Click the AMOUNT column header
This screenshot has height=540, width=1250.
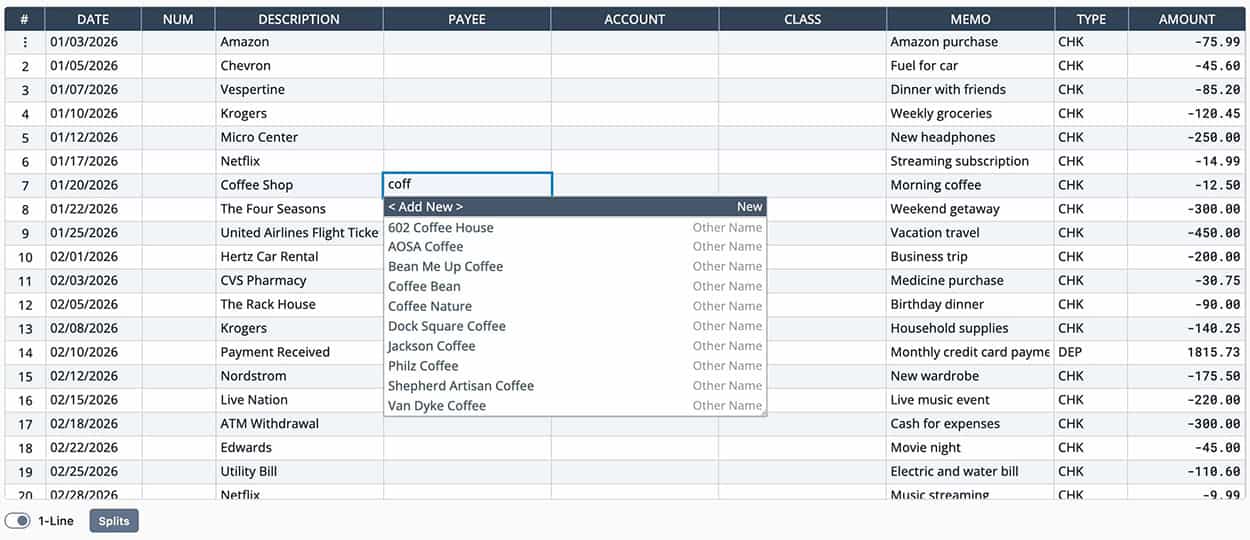pyautogui.click(x=1187, y=19)
